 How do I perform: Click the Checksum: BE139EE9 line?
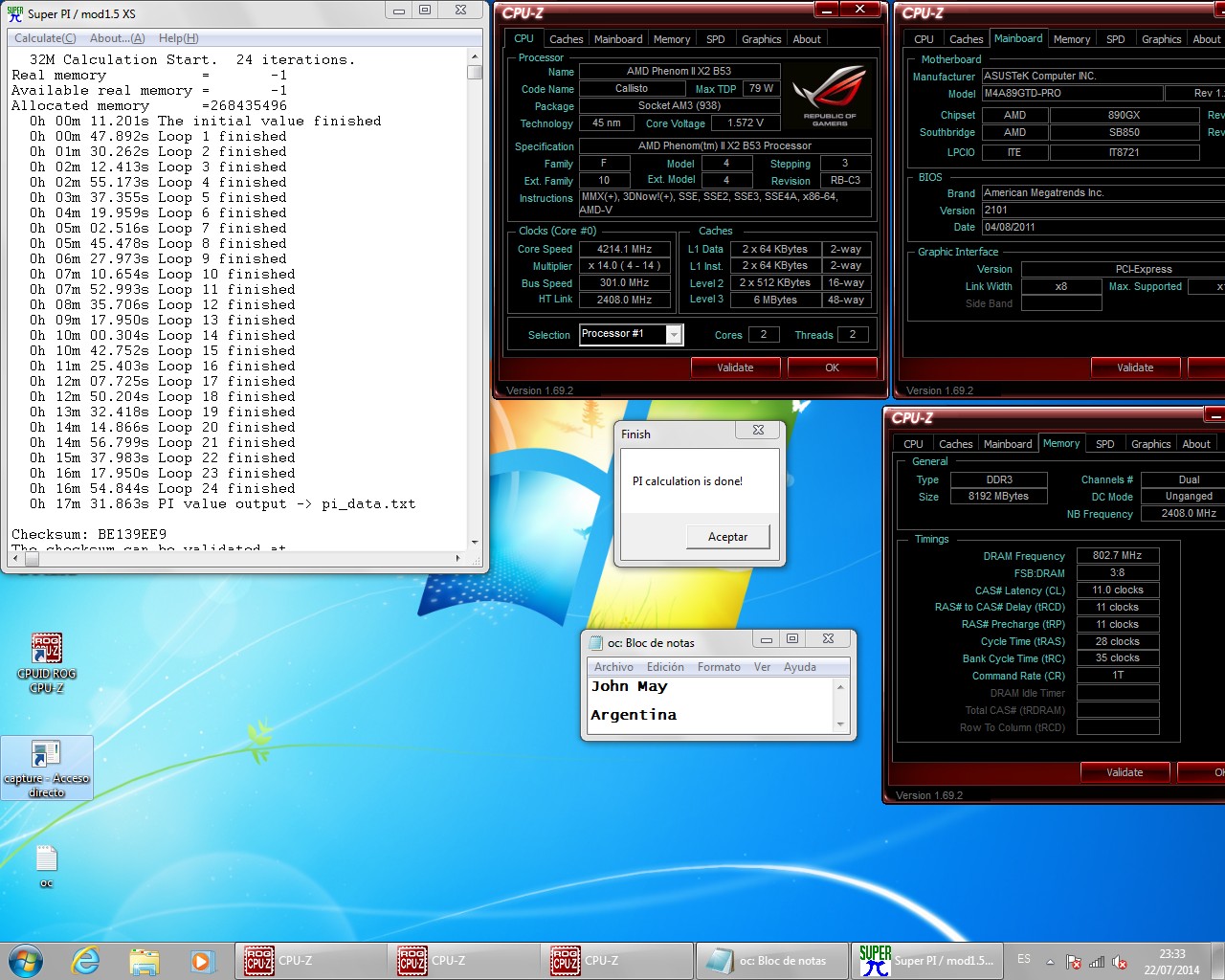(89, 534)
